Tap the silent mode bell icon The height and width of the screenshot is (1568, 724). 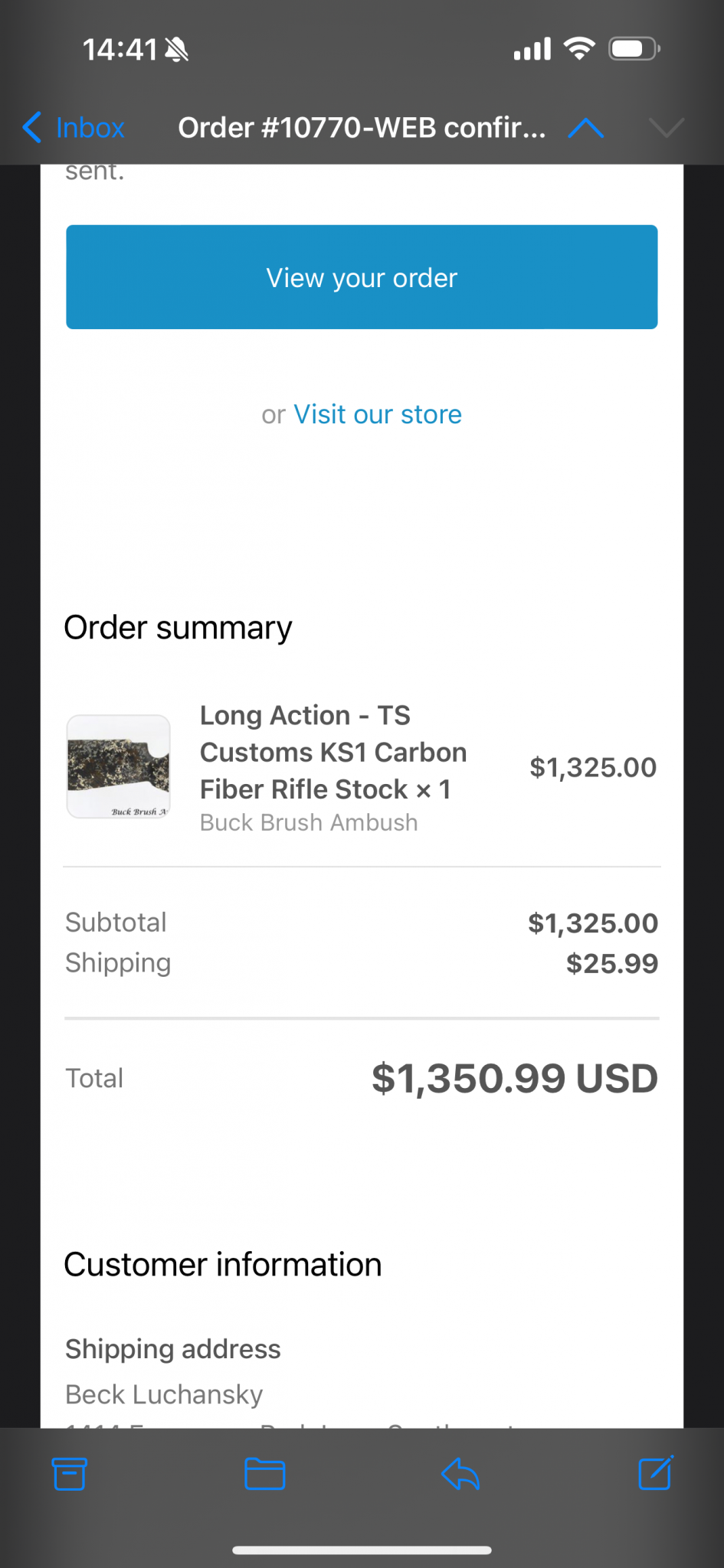177,51
